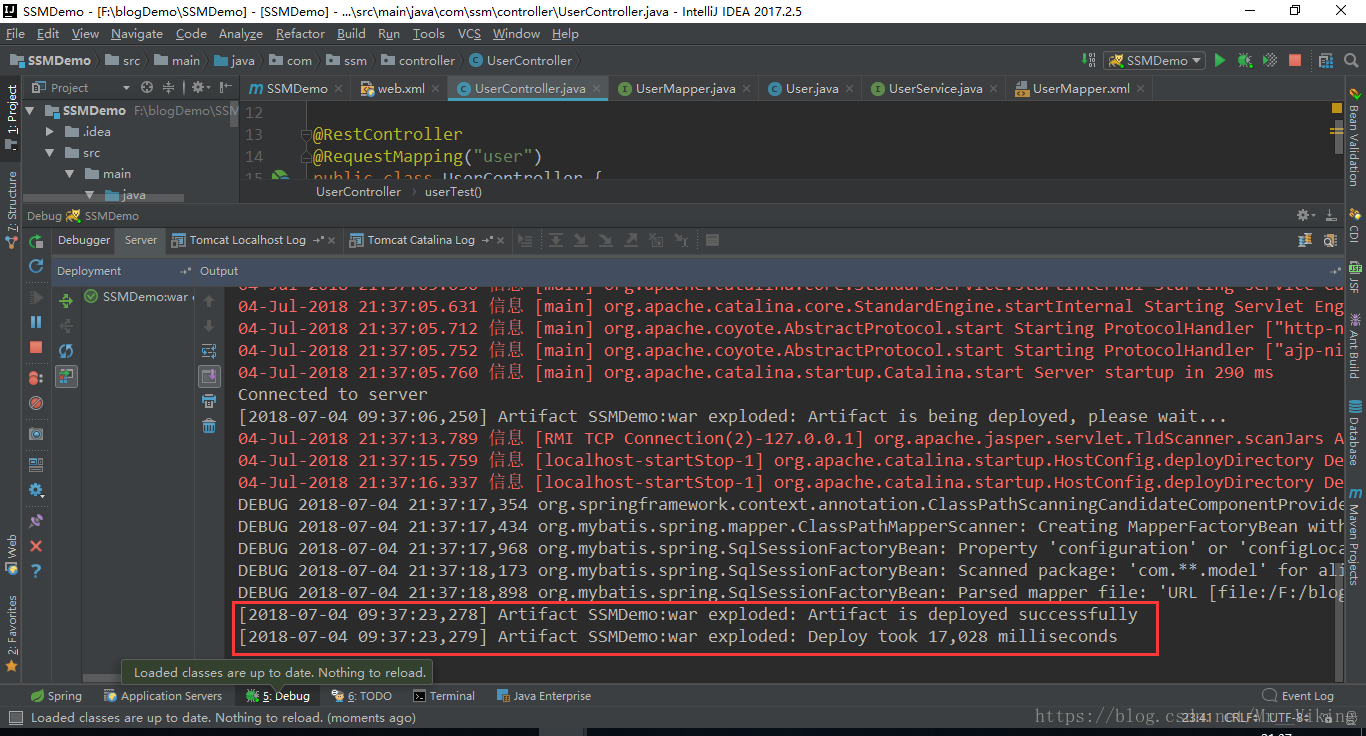This screenshot has height=736, width=1366.
Task: Open the debug settings gear dropdown
Action: [36, 490]
